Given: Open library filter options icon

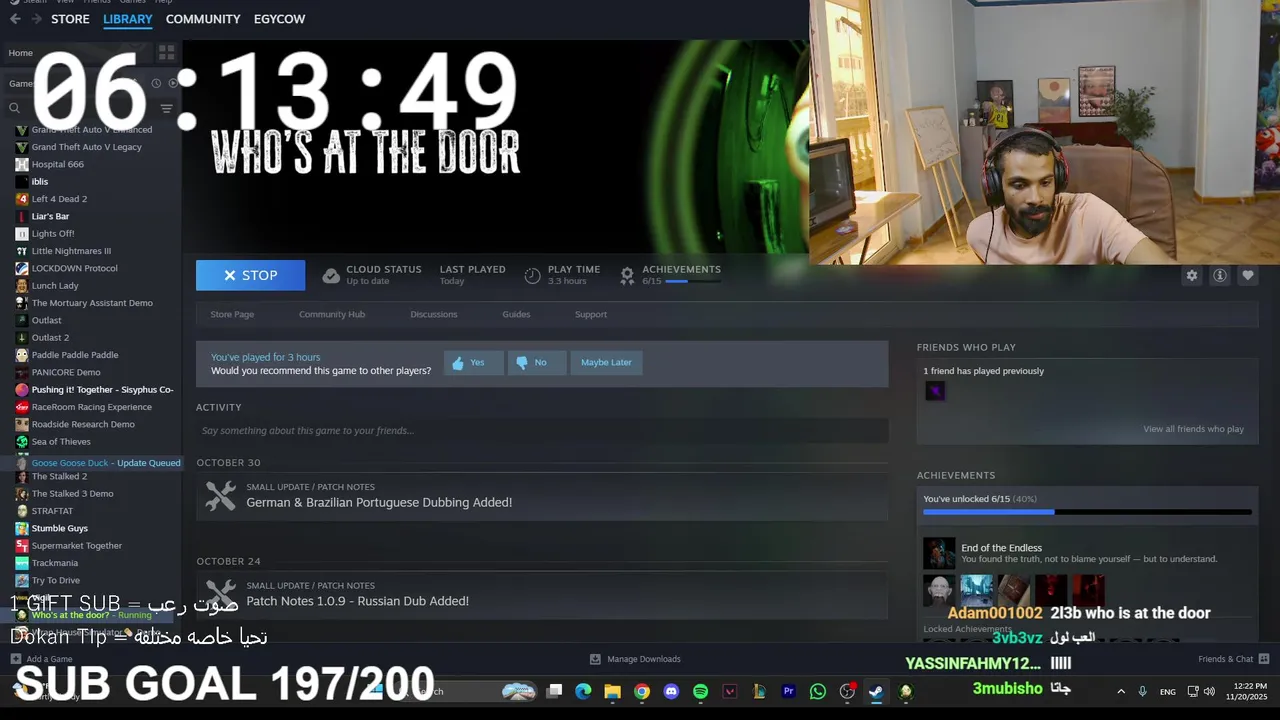Looking at the screenshot, I should [166, 108].
